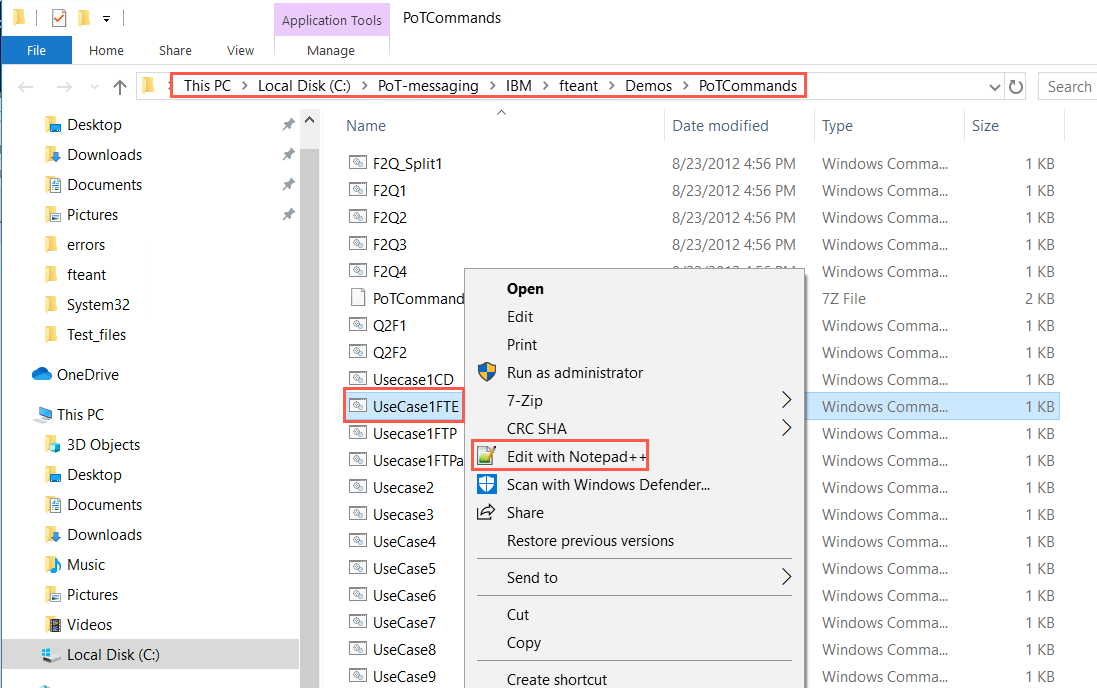Open the File ribbon tab
The width and height of the screenshot is (1097, 688).
click(36, 50)
